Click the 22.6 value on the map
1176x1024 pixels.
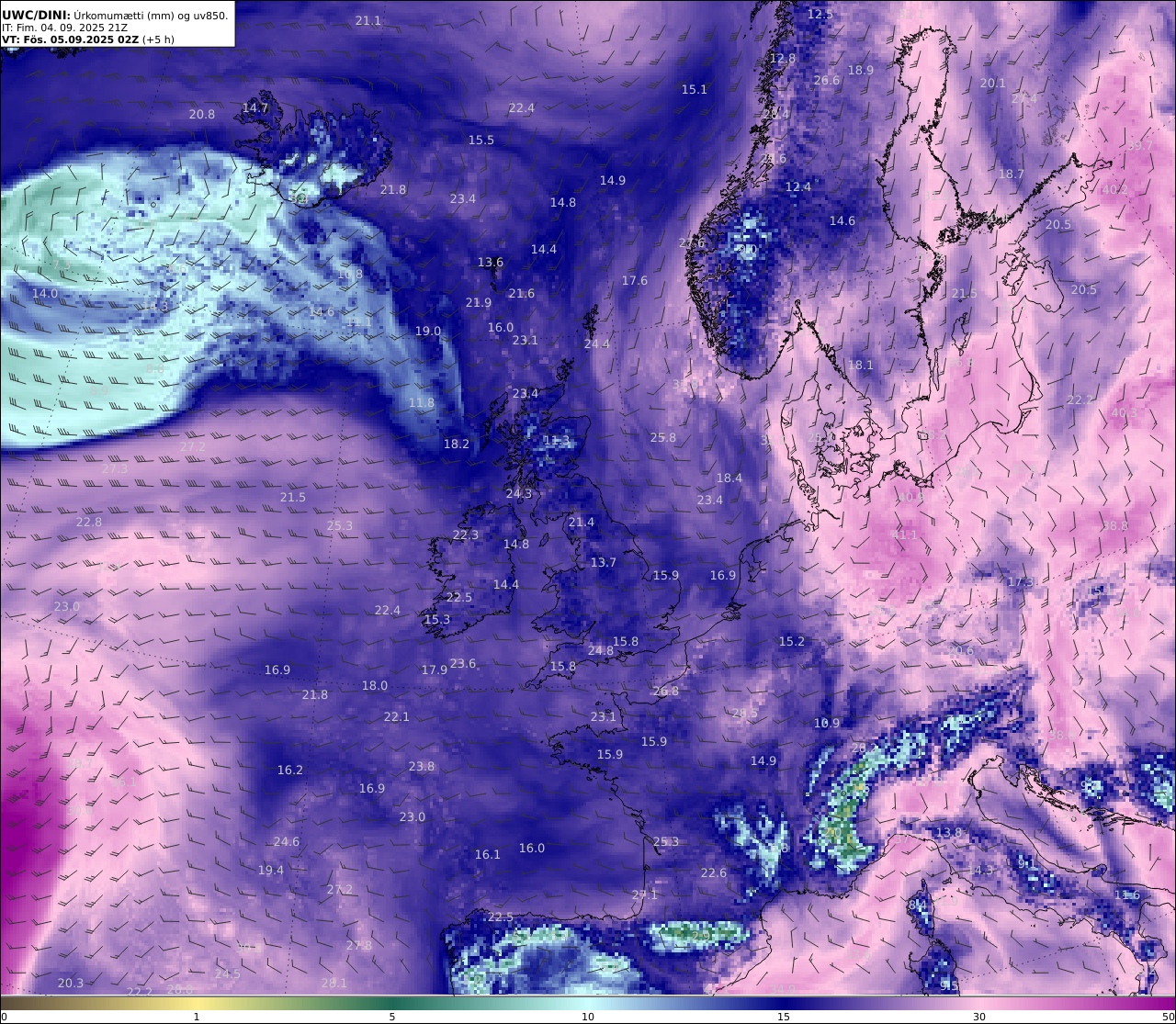point(714,872)
